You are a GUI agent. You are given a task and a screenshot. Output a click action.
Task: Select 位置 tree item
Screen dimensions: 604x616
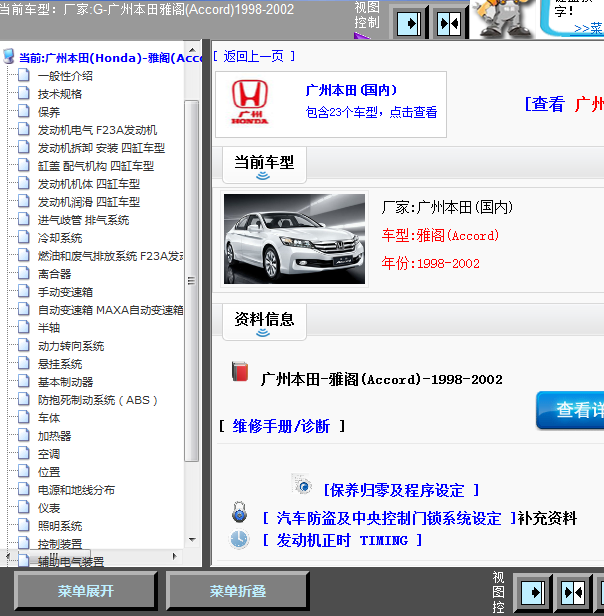tap(49, 472)
